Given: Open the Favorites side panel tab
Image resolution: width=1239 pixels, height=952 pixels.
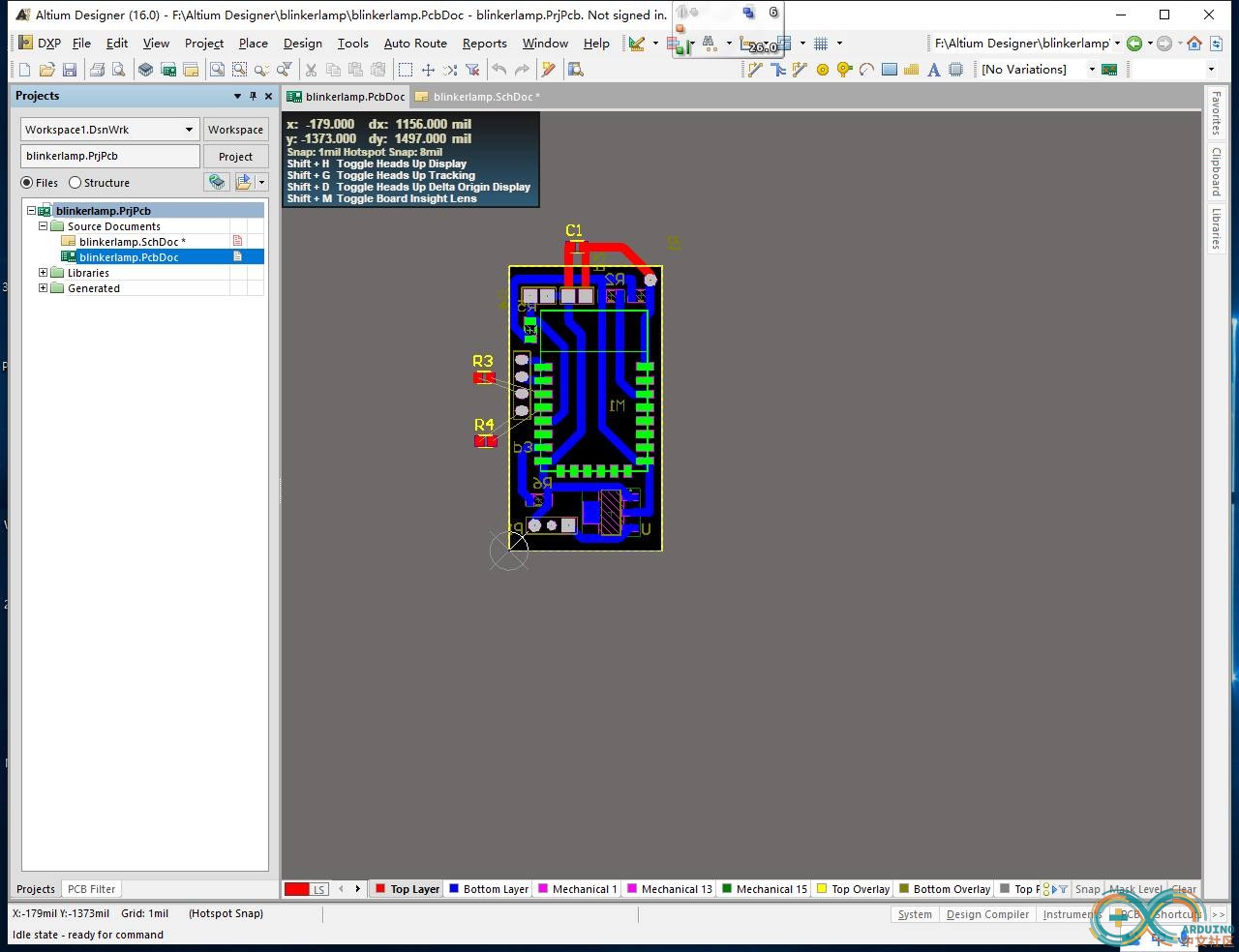Looking at the screenshot, I should click(1216, 112).
